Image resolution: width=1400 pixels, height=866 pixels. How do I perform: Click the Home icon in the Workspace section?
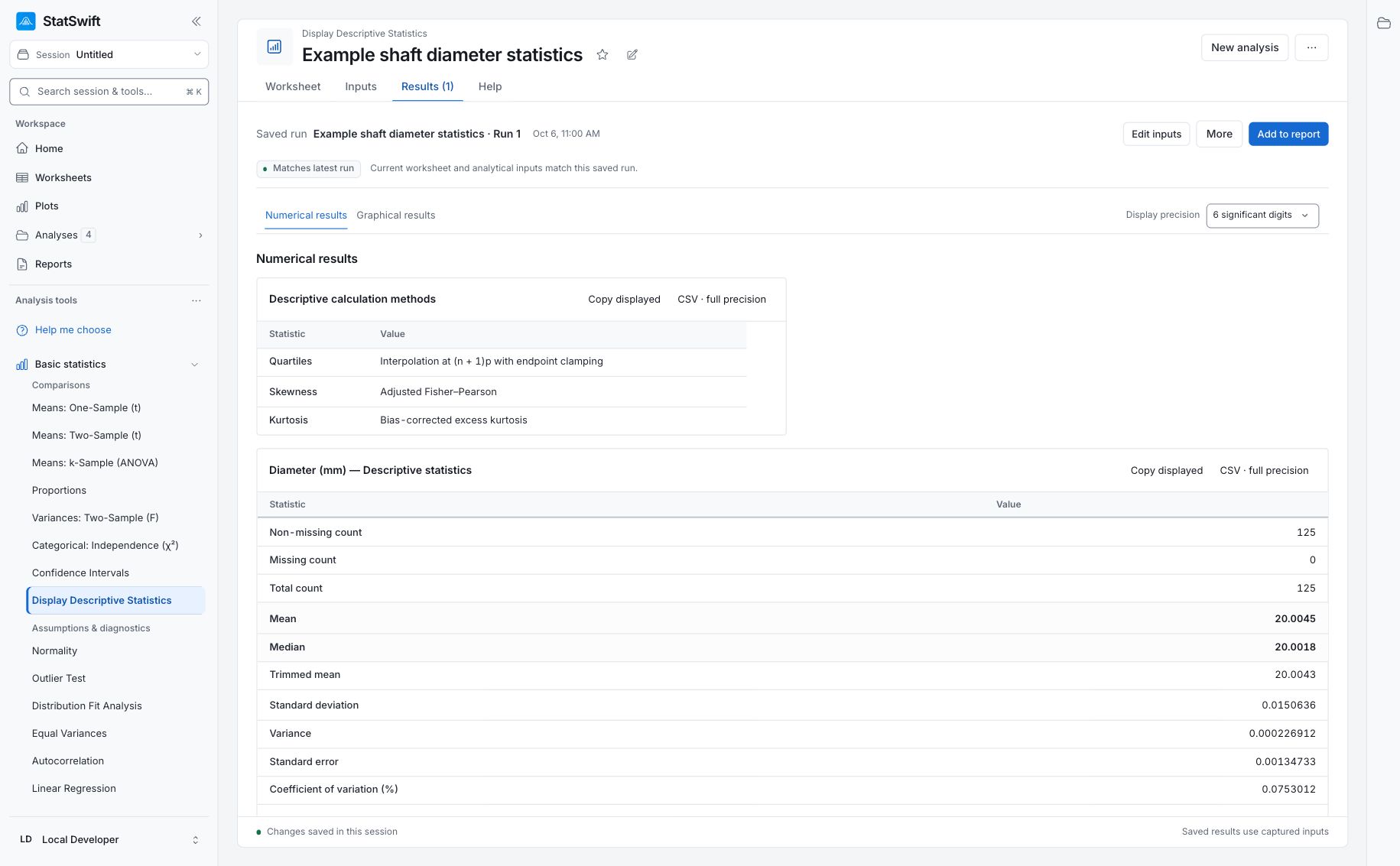[22, 148]
